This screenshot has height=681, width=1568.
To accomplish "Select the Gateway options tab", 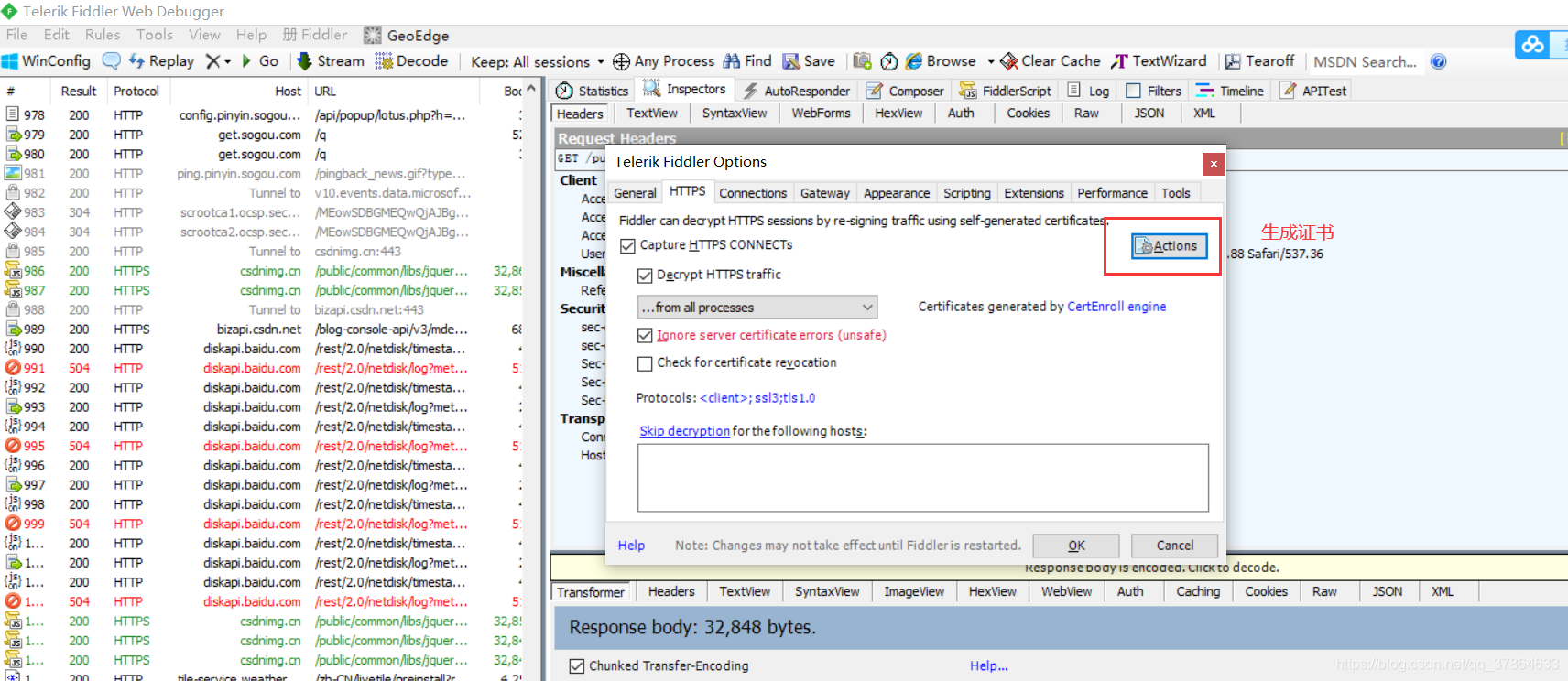I will tap(824, 193).
